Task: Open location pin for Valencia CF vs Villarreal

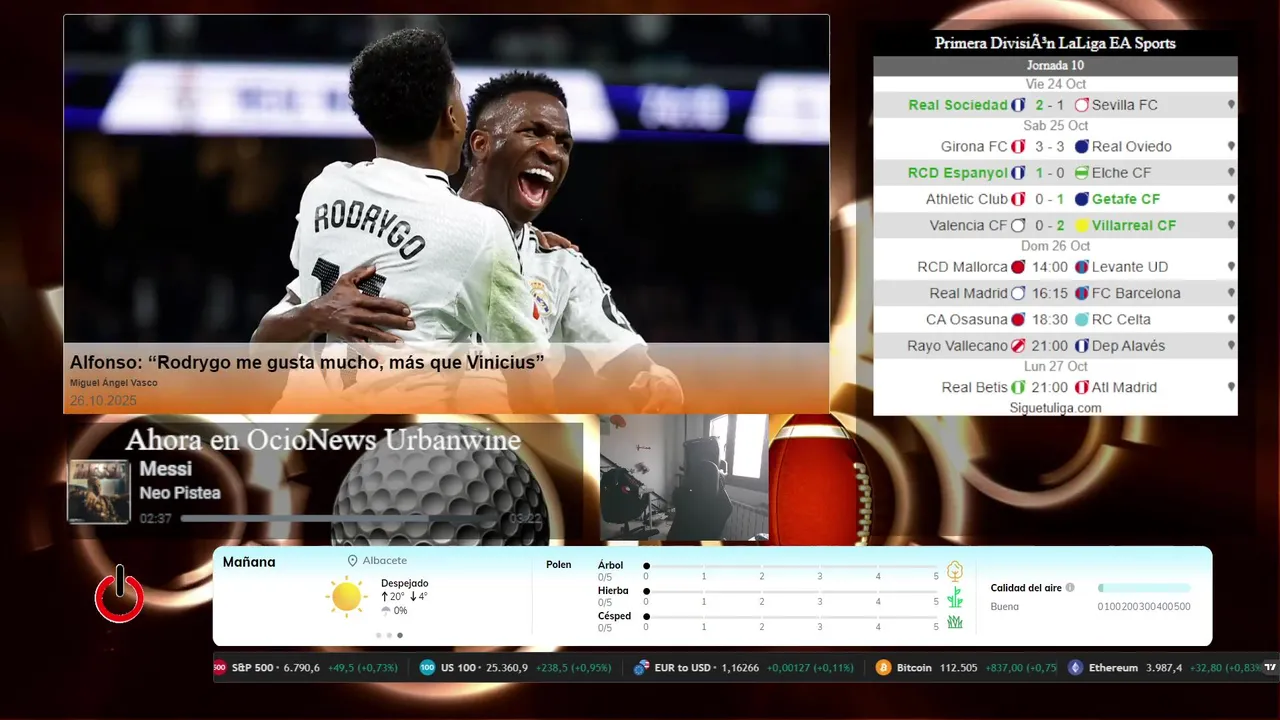Action: tap(1231, 226)
